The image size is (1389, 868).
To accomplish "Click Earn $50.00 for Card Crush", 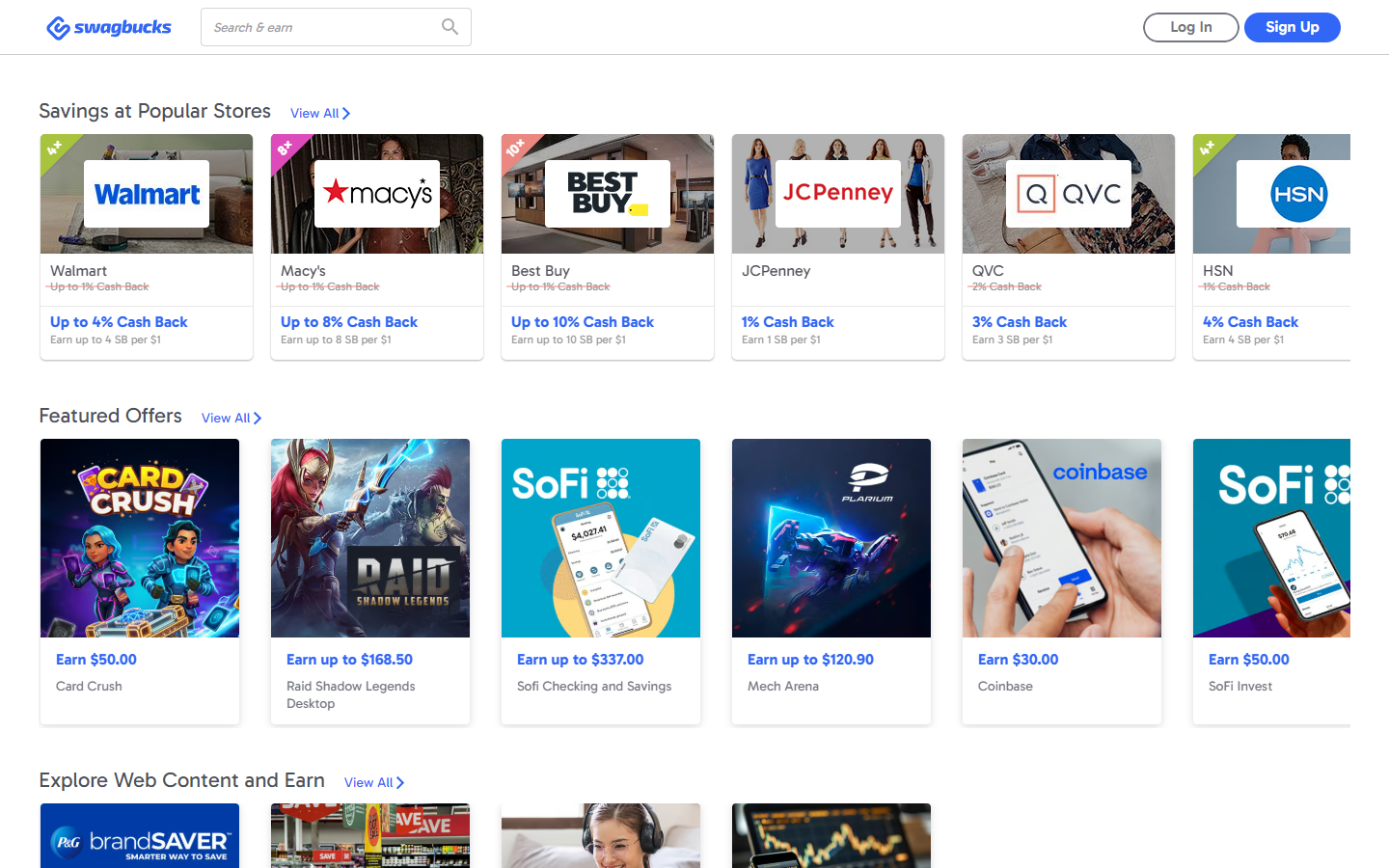I will tap(96, 660).
